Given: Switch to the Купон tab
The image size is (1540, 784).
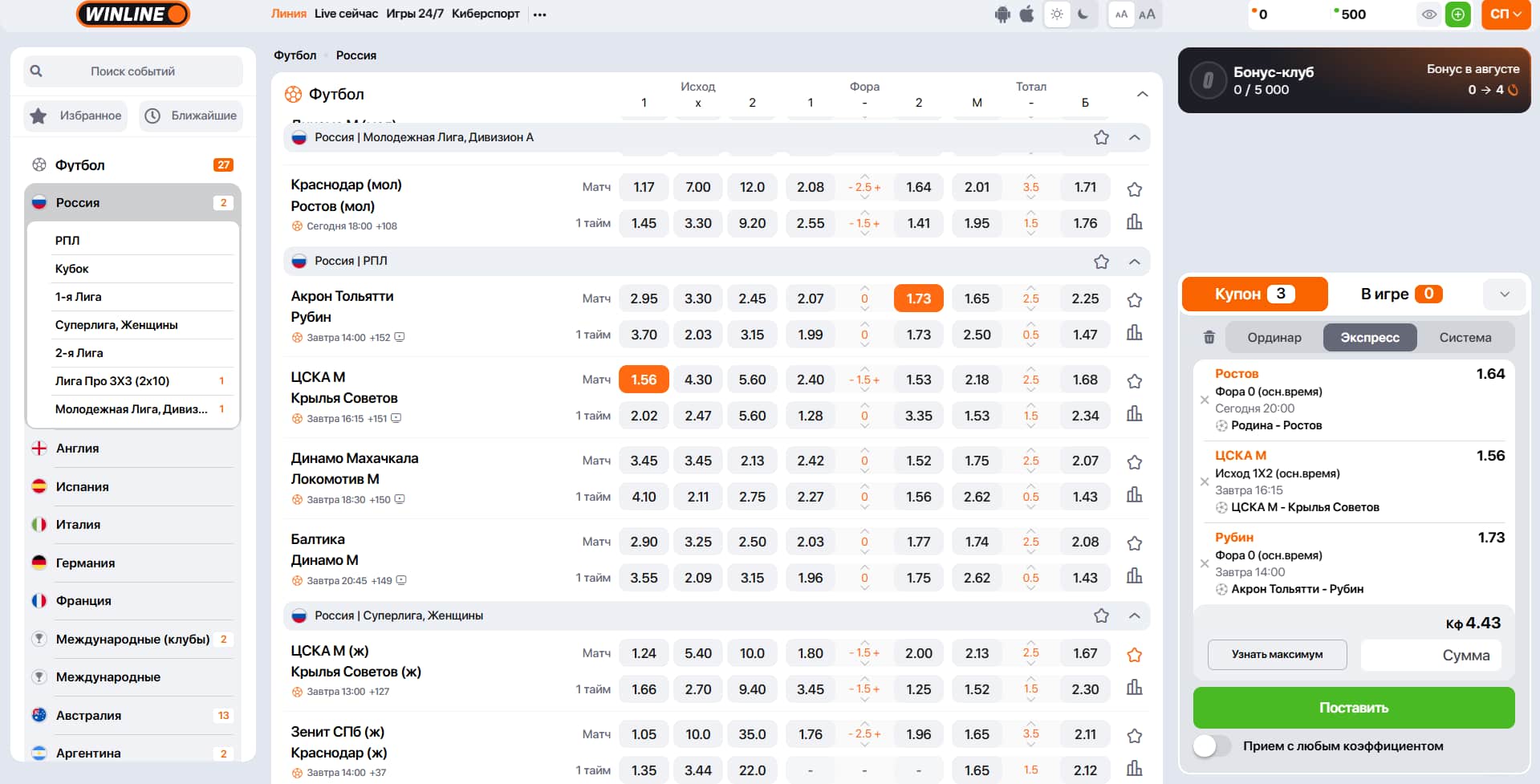Looking at the screenshot, I should [x=1254, y=294].
